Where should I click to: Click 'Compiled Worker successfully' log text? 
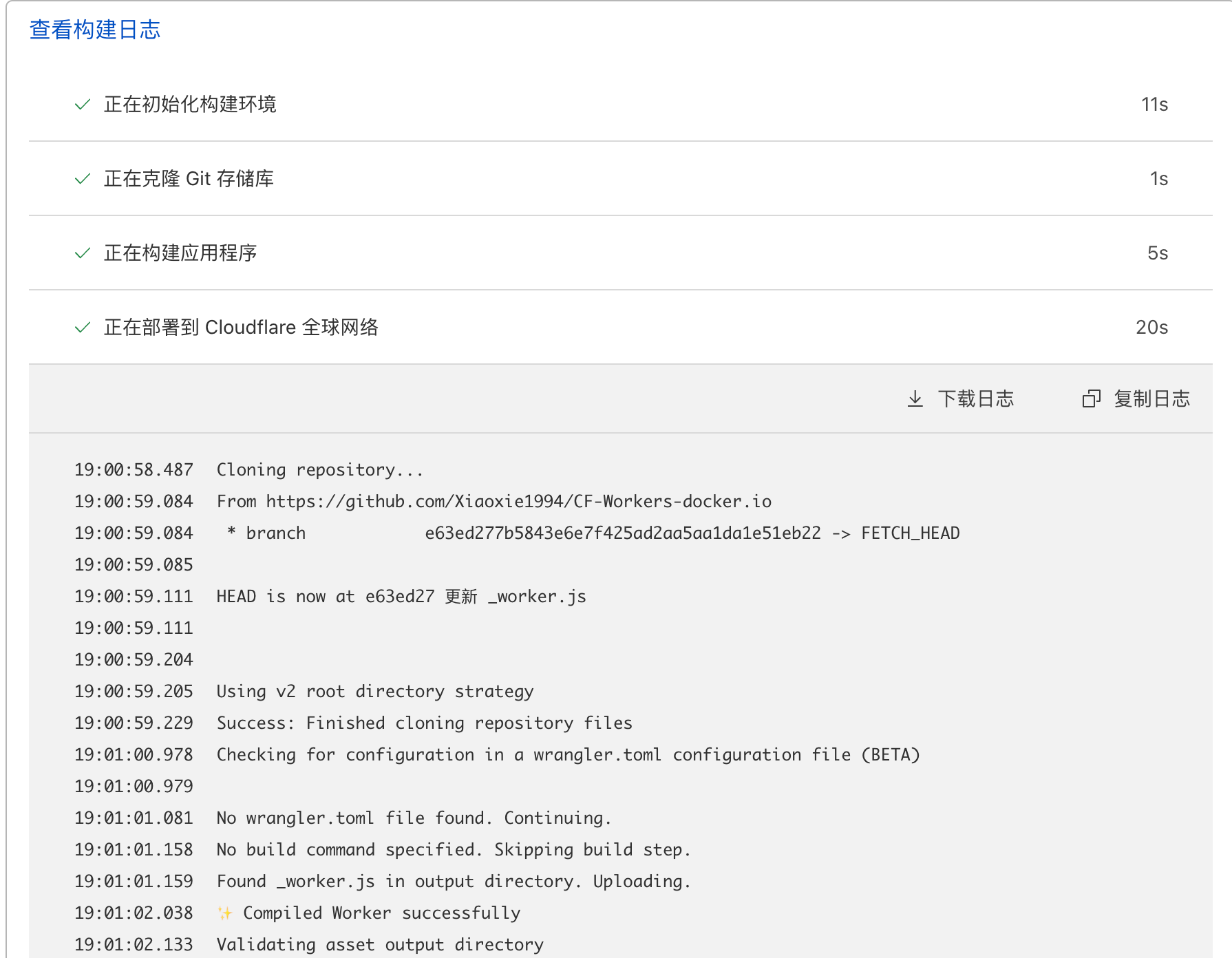click(x=382, y=913)
